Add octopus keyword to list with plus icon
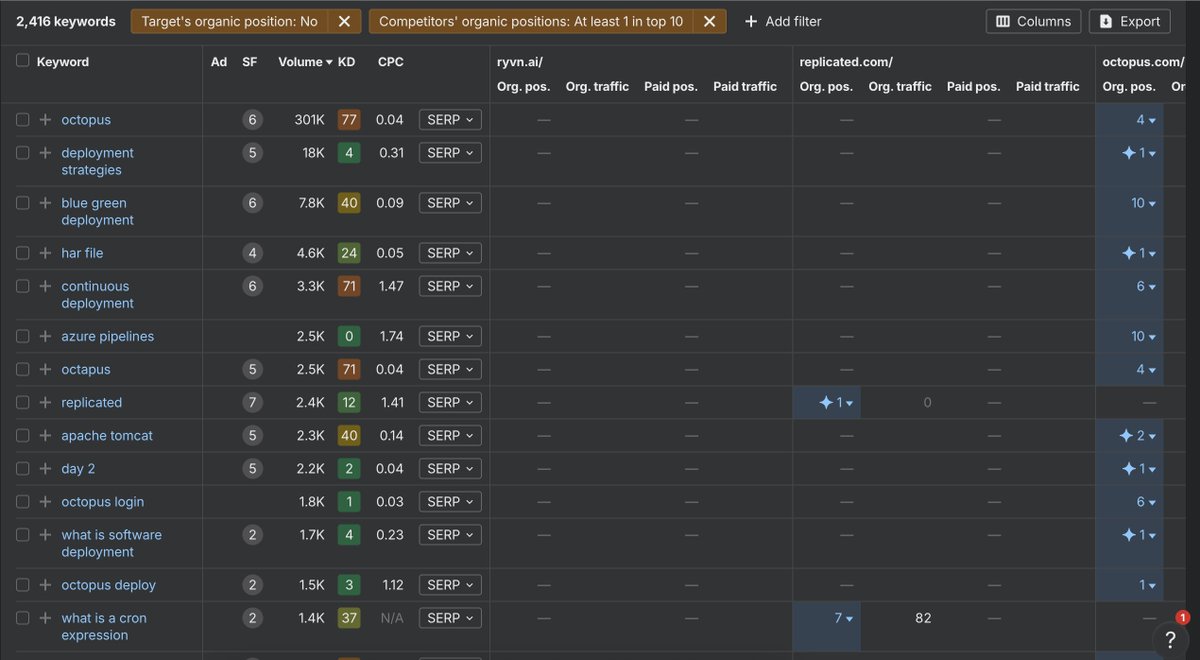Screen dimensions: 1200x660 point(45,120)
